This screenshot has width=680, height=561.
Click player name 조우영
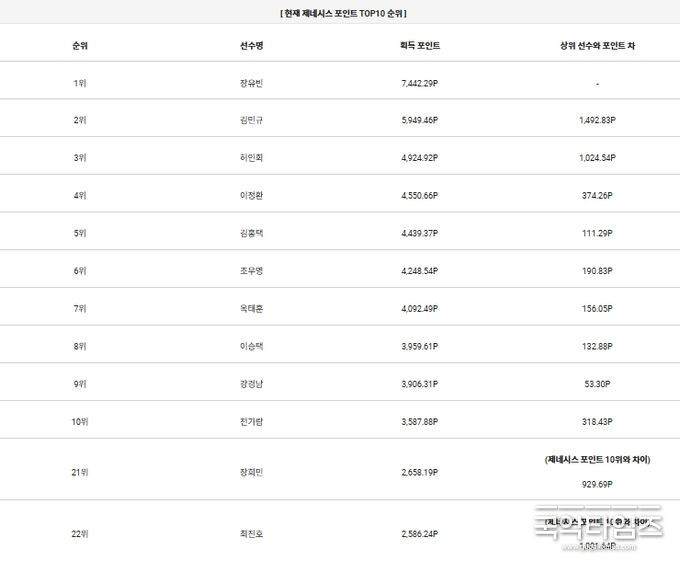pyautogui.click(x=252, y=271)
